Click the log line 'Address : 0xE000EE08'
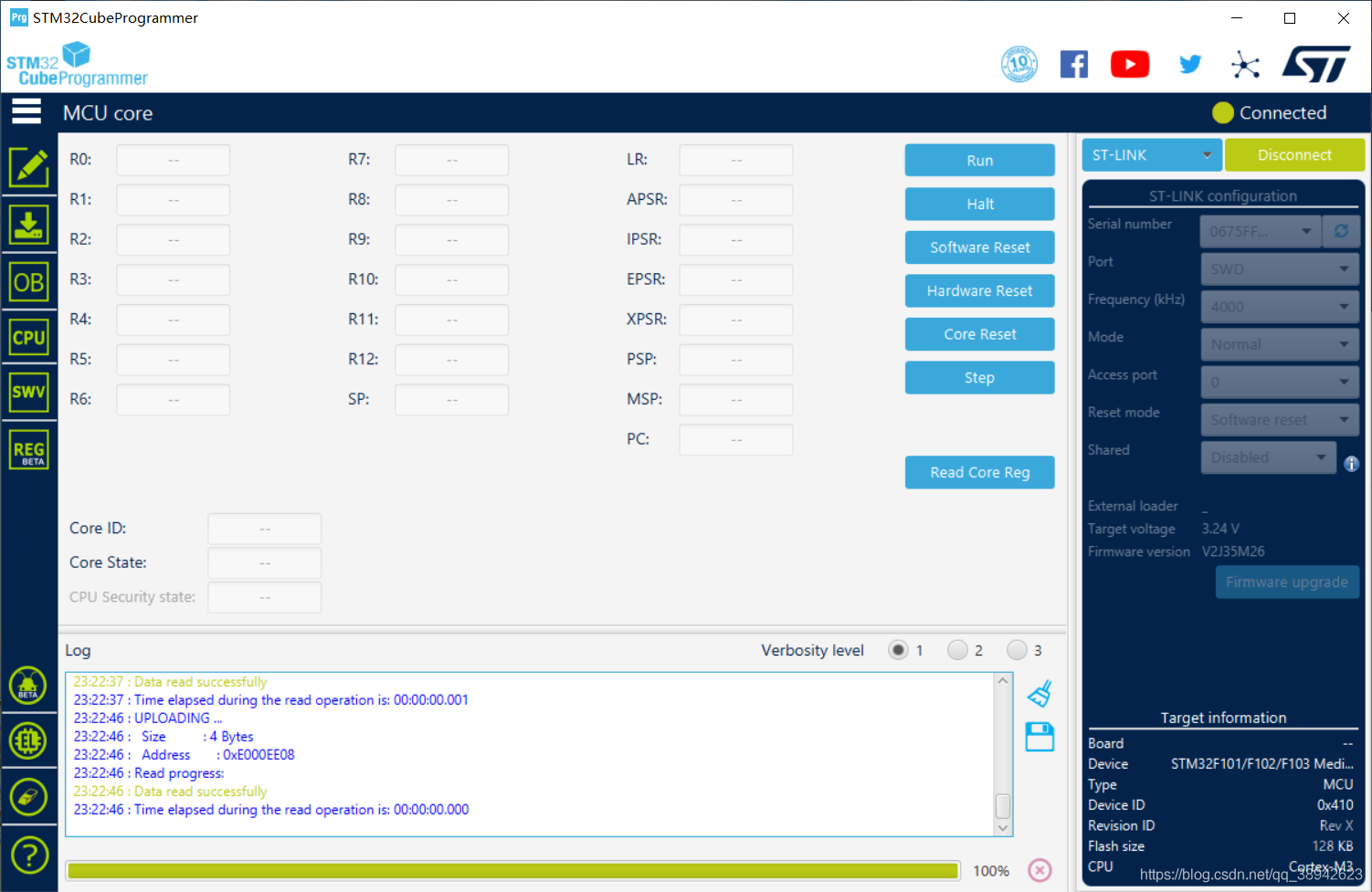The image size is (1372, 892). pos(185,755)
